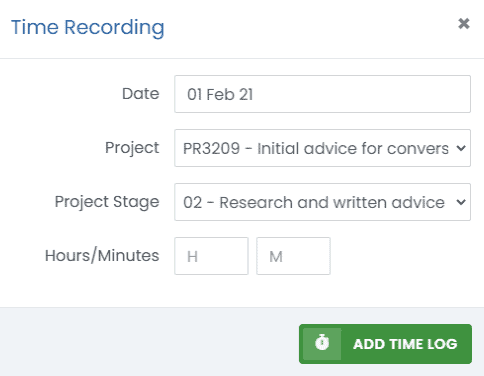Focus the Minutes (M) input box
The width and height of the screenshot is (484, 376).
click(x=293, y=256)
